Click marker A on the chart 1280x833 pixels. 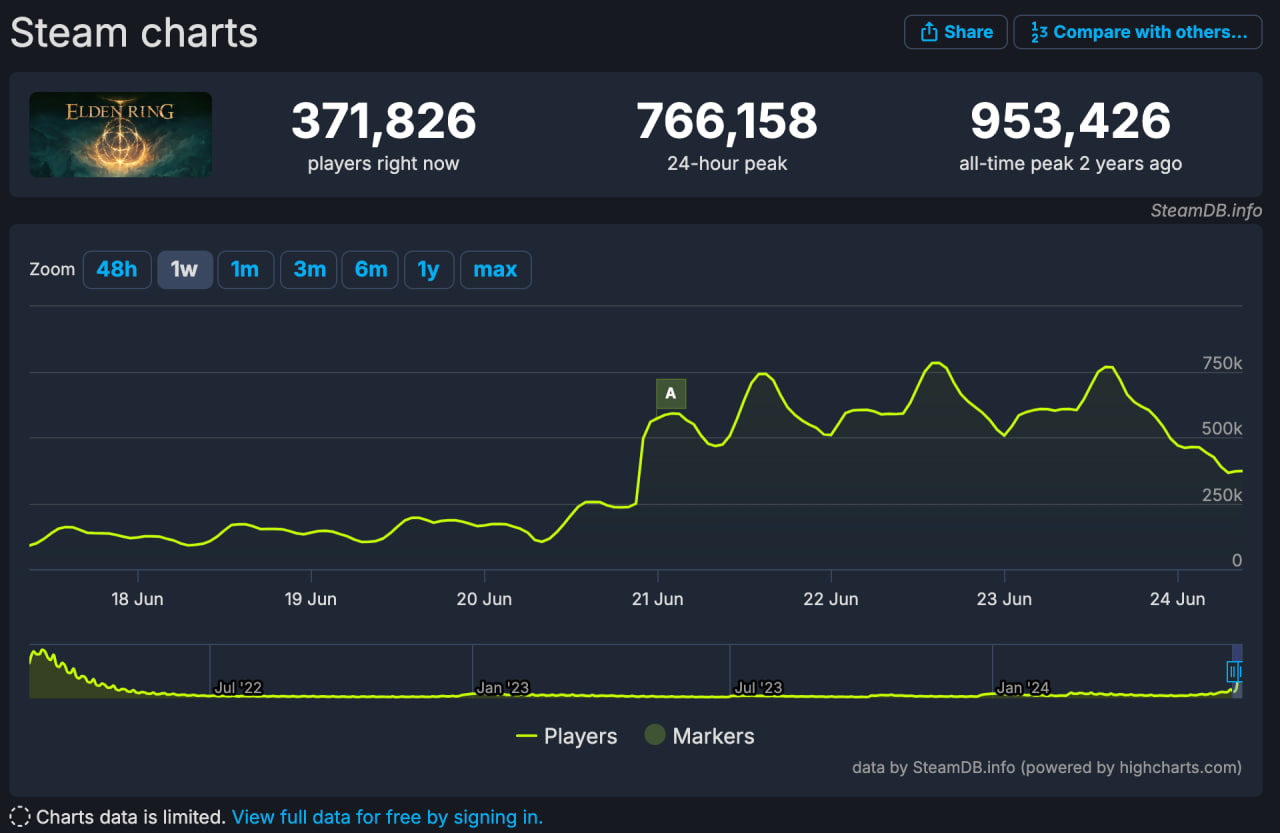pyautogui.click(x=671, y=394)
